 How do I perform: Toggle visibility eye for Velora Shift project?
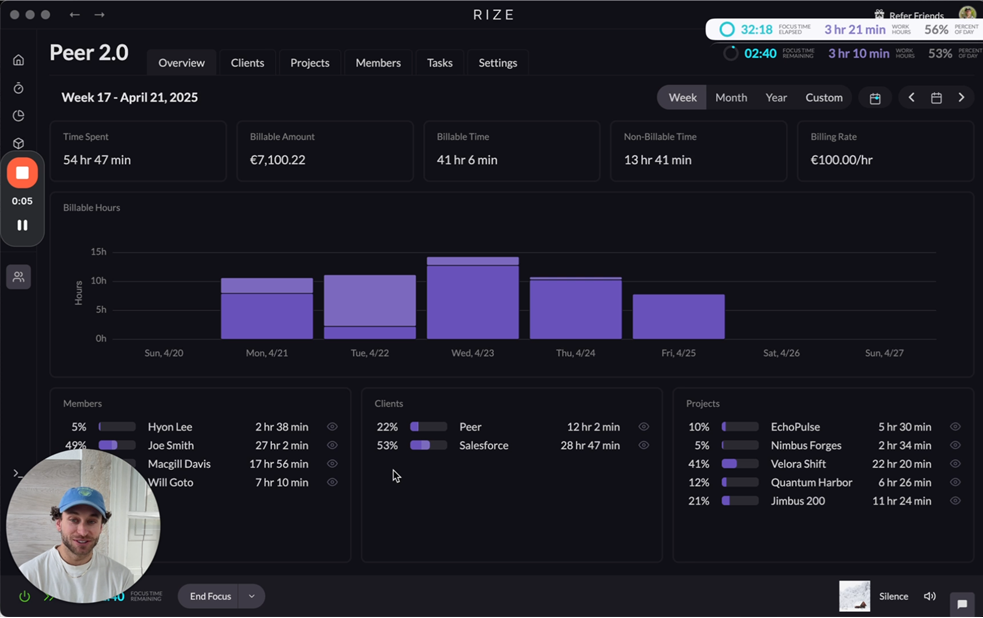(x=955, y=464)
